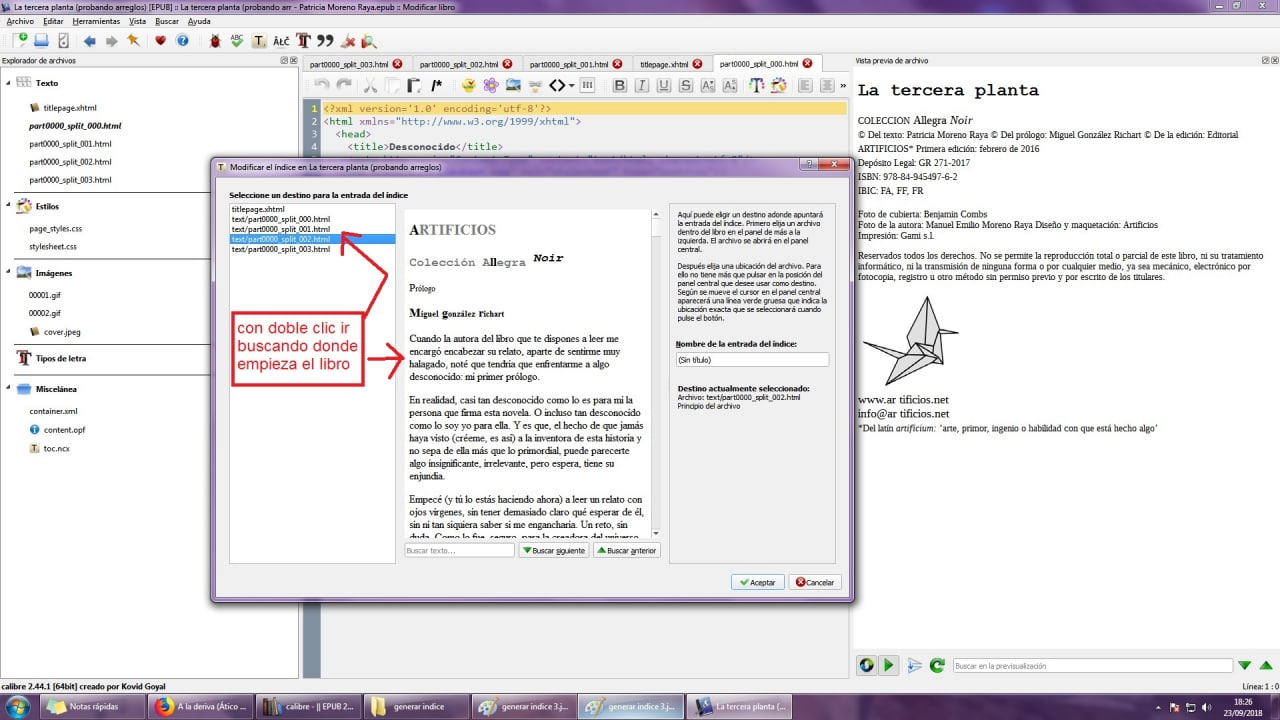Viewport: 1280px width, 720px height.
Task: Select titlepage.xhtml in the dialog destination list
Action: pyautogui.click(x=258, y=209)
